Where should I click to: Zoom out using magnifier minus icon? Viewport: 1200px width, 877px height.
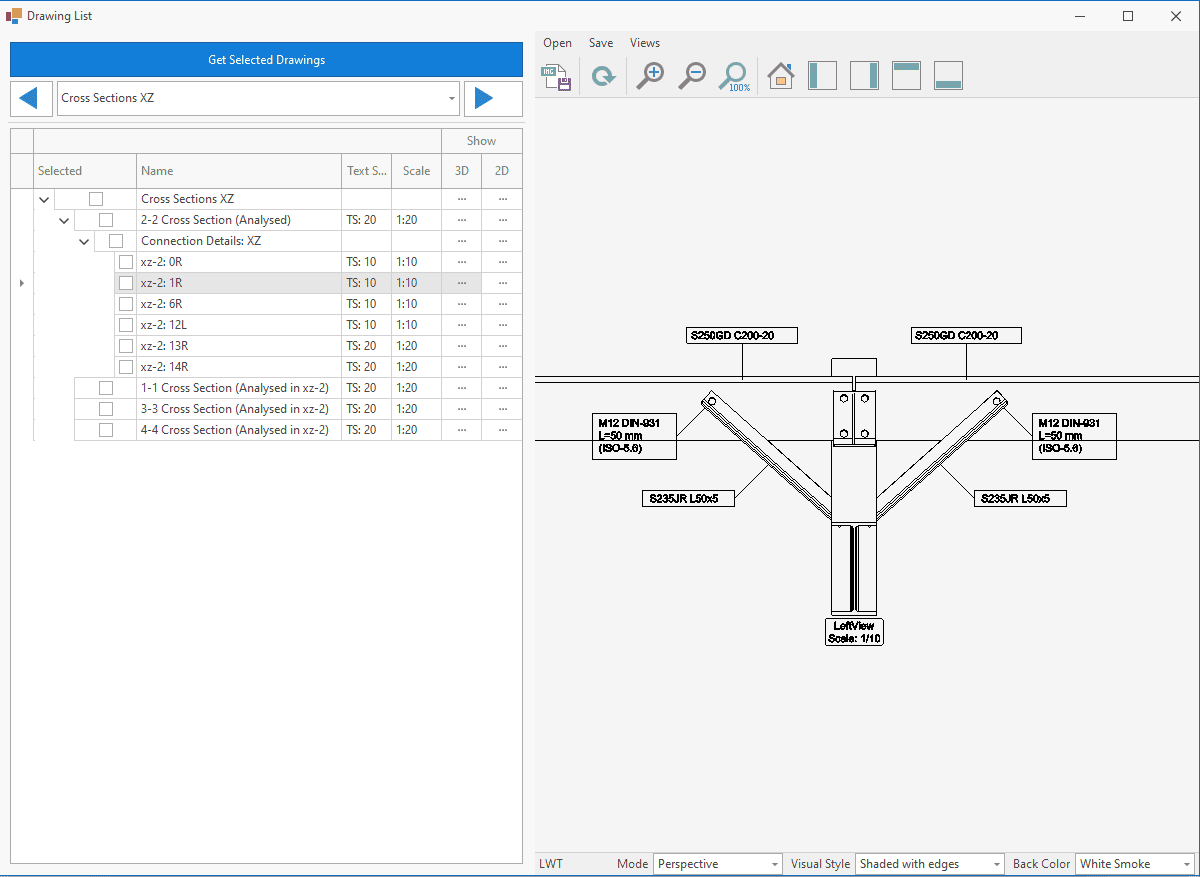(692, 76)
